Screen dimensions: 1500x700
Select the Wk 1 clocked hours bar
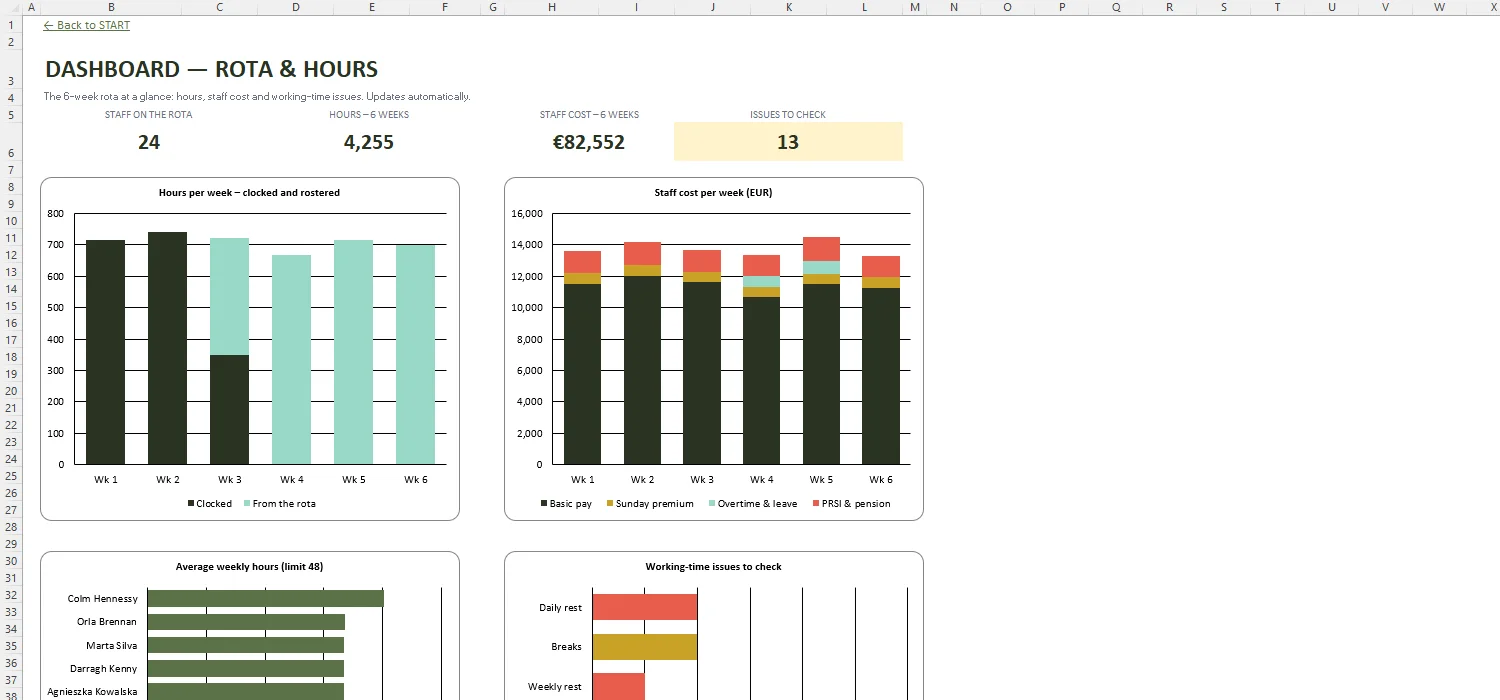[106, 352]
